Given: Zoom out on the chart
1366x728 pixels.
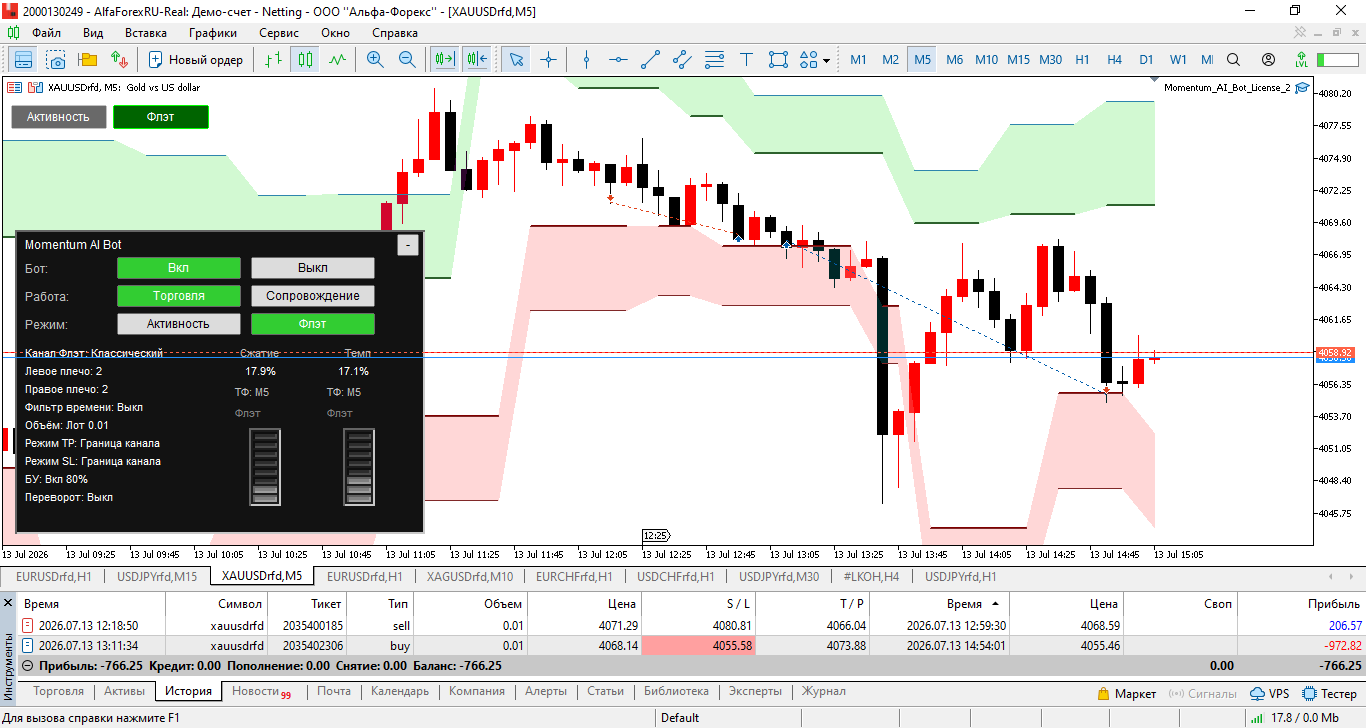Looking at the screenshot, I should [x=407, y=60].
